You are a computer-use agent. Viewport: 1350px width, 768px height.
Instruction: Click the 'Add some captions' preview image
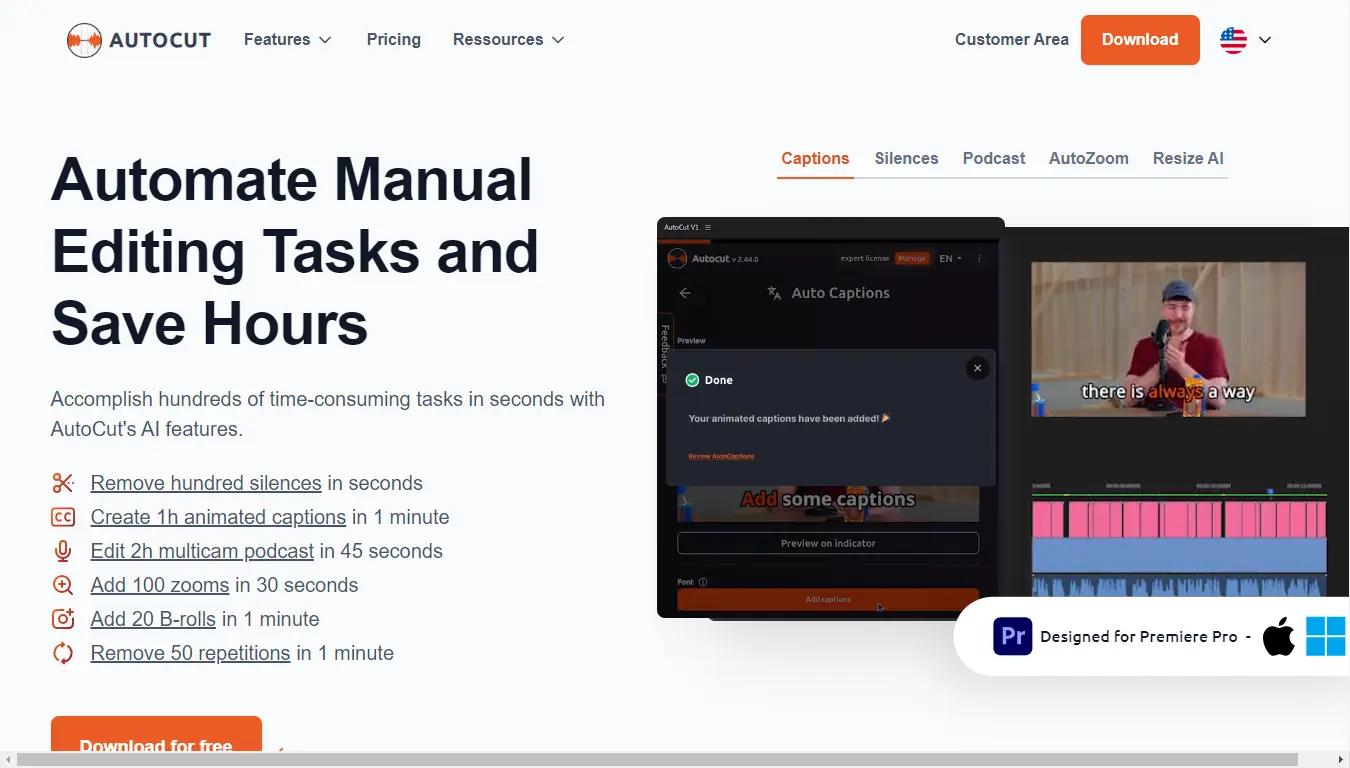pyautogui.click(x=828, y=503)
